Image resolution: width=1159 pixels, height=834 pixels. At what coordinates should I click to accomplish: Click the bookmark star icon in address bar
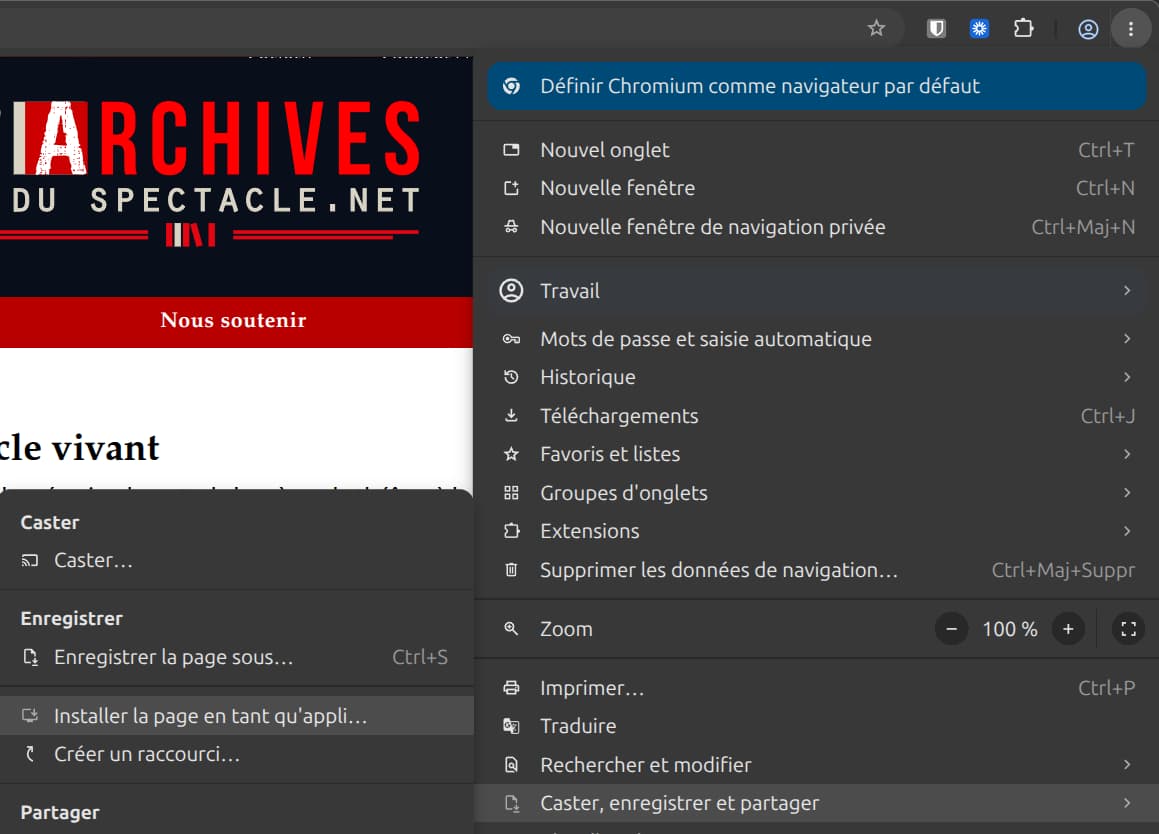876,29
